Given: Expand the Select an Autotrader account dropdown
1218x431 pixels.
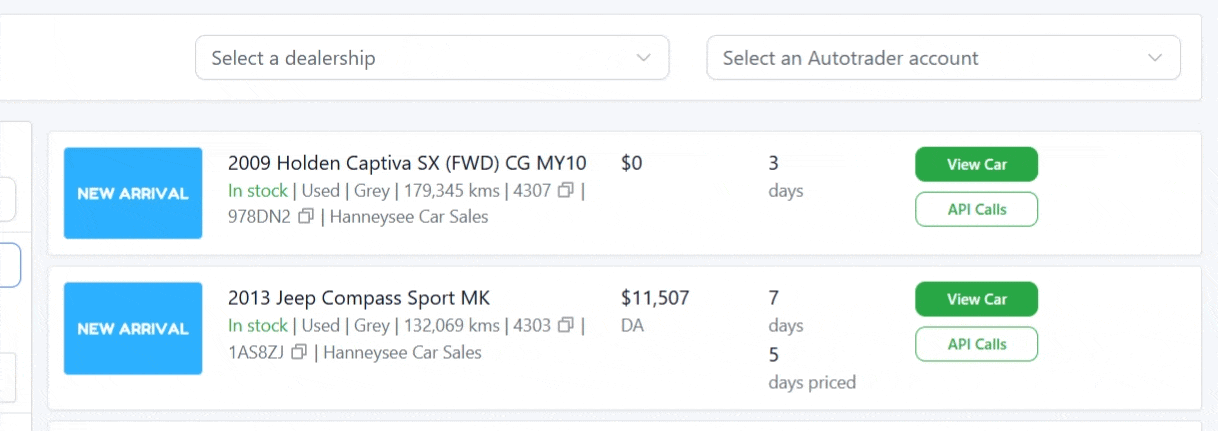Looking at the screenshot, I should tap(943, 58).
